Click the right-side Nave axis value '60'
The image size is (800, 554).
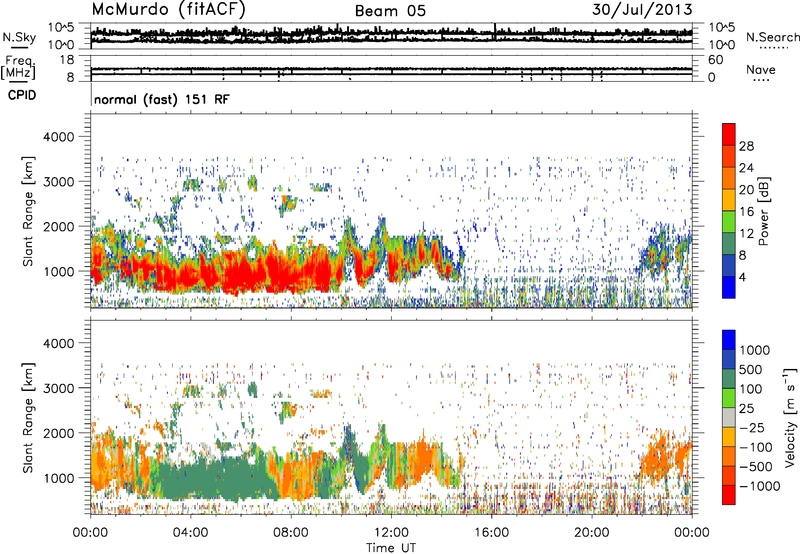pos(716,60)
